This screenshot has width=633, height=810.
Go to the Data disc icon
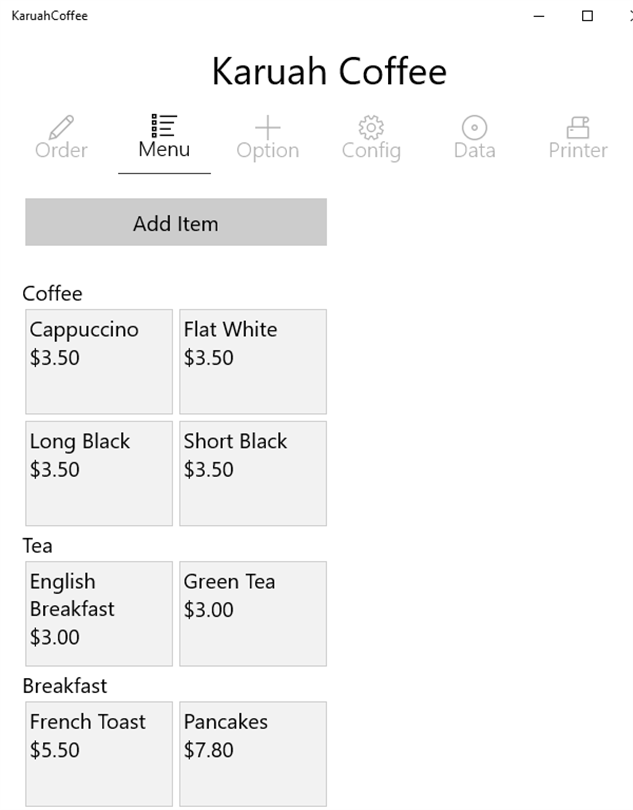point(474,127)
